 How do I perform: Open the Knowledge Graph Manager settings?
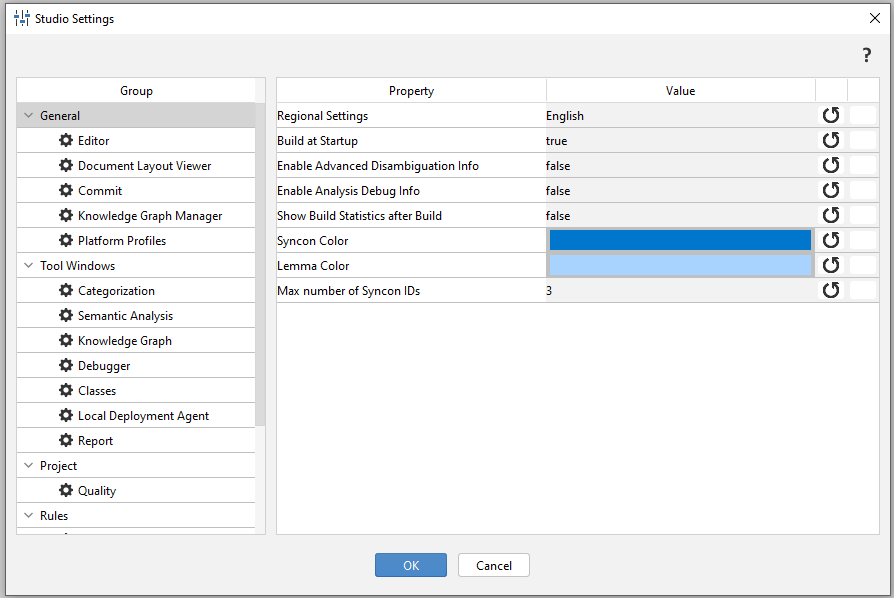(150, 216)
